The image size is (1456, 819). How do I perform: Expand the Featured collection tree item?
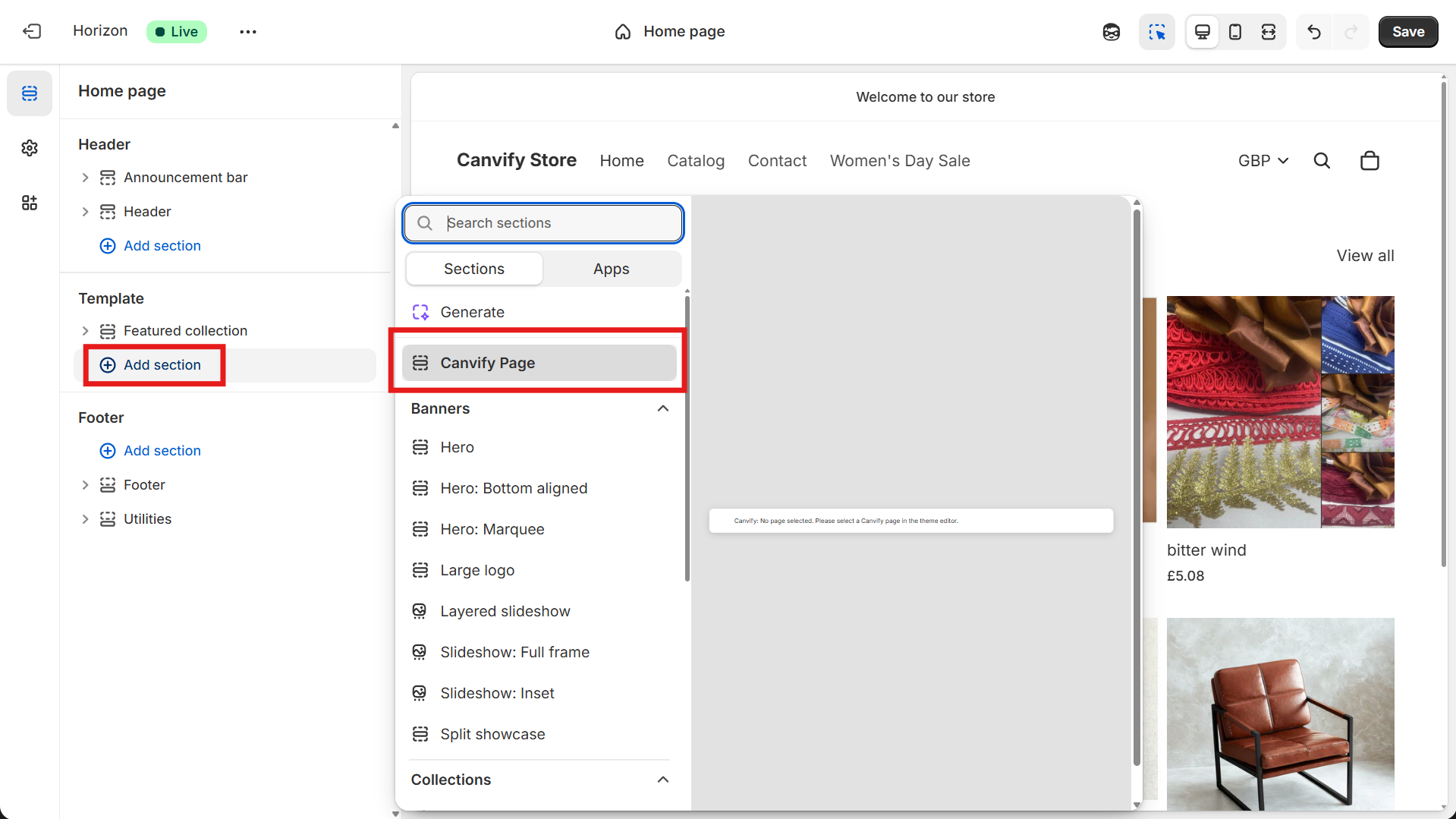coord(85,330)
